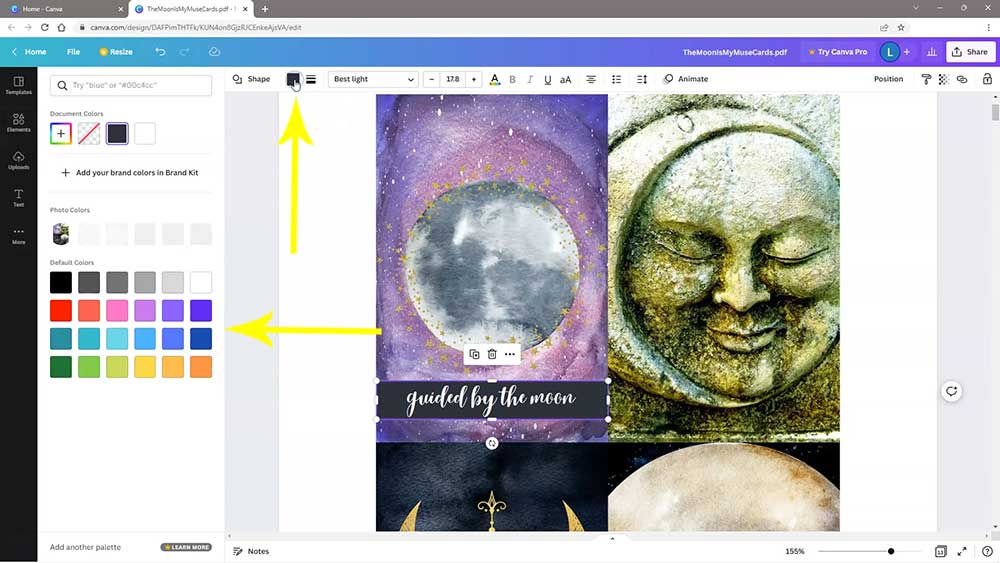Enter fullscreen presentation mode

[x=962, y=552]
